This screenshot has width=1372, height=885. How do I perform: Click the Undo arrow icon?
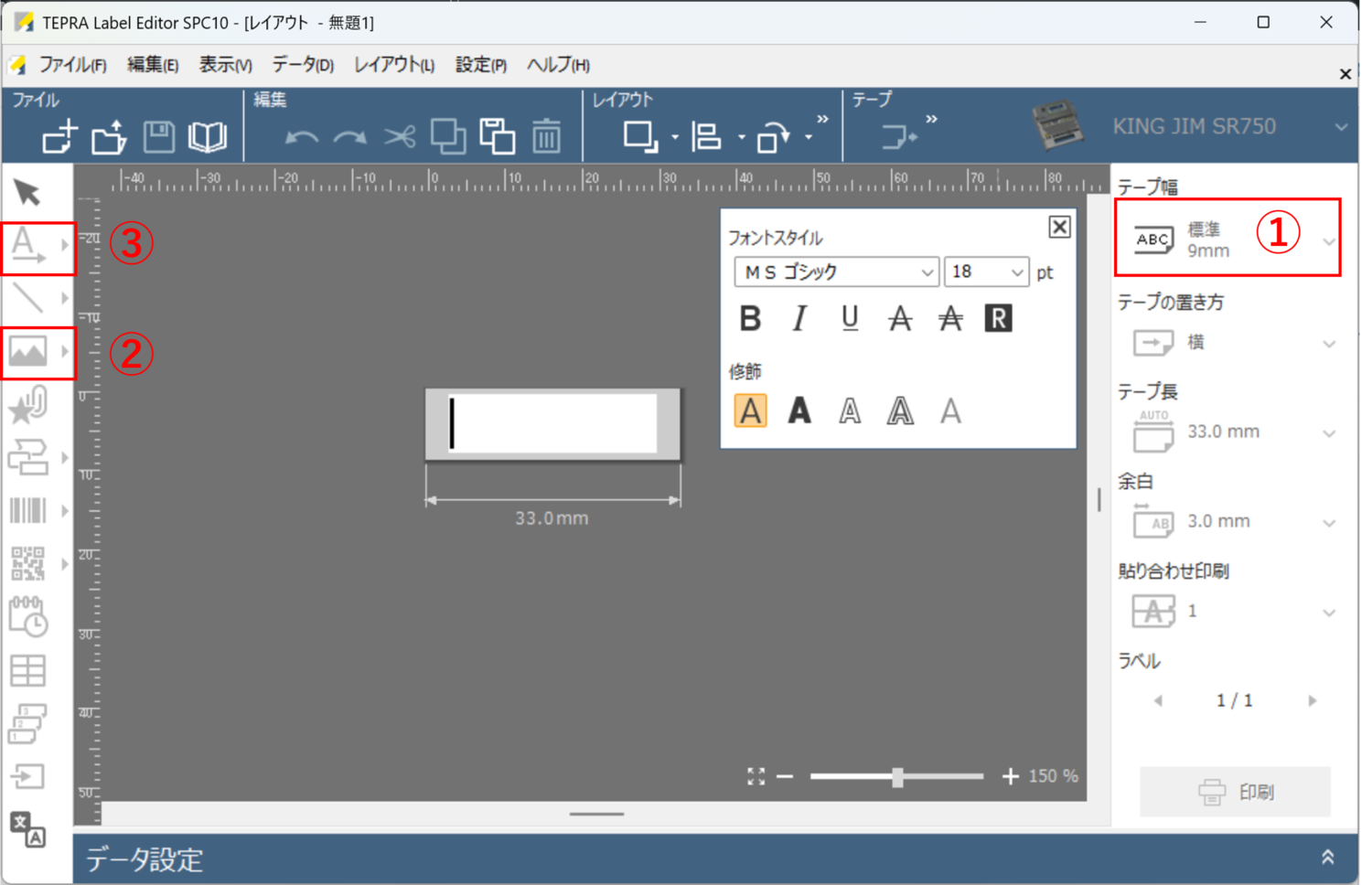(x=301, y=138)
